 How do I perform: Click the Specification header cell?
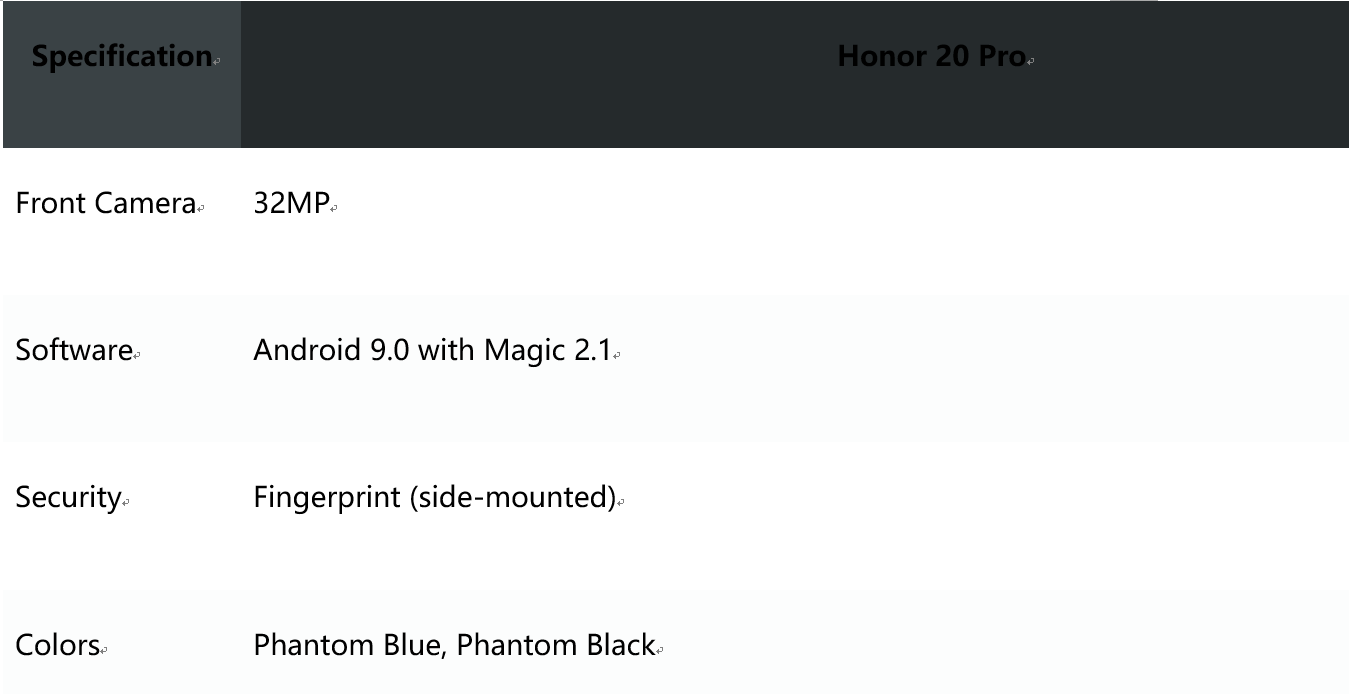[121, 56]
